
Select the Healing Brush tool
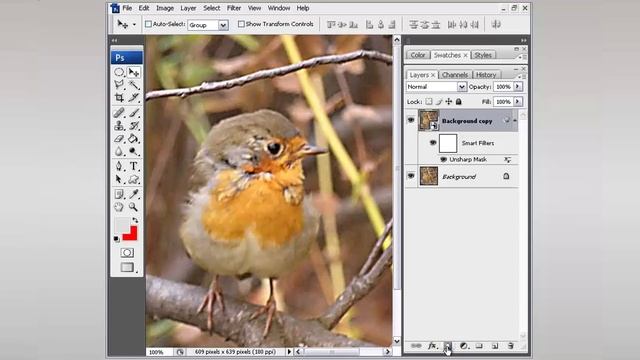tap(119, 113)
